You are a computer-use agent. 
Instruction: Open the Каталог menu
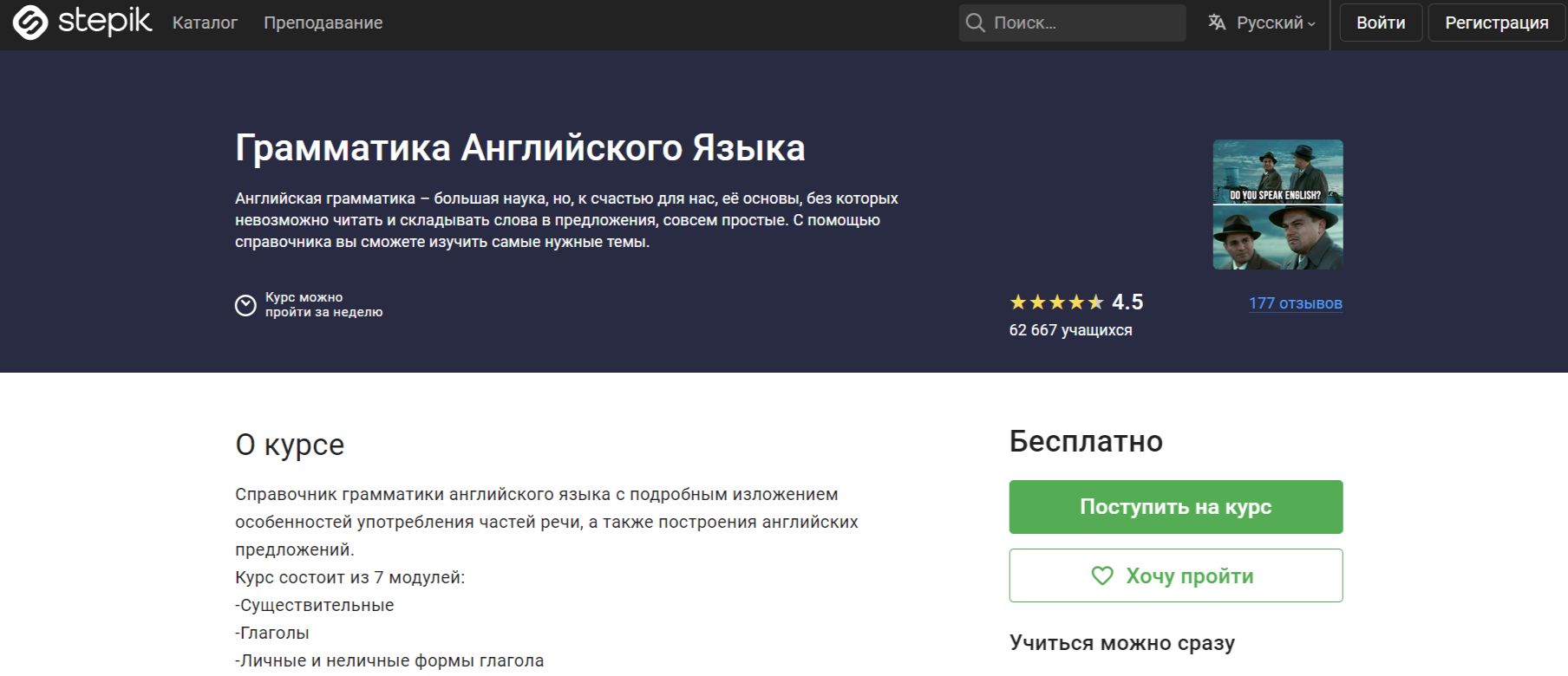pos(205,23)
